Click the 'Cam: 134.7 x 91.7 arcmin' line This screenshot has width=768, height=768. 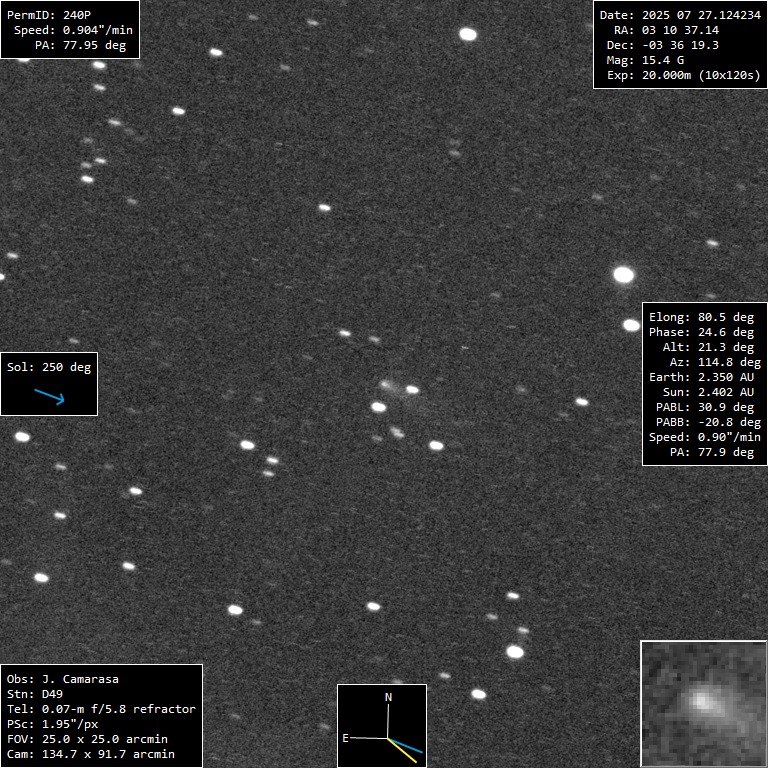pyautogui.click(x=91, y=754)
